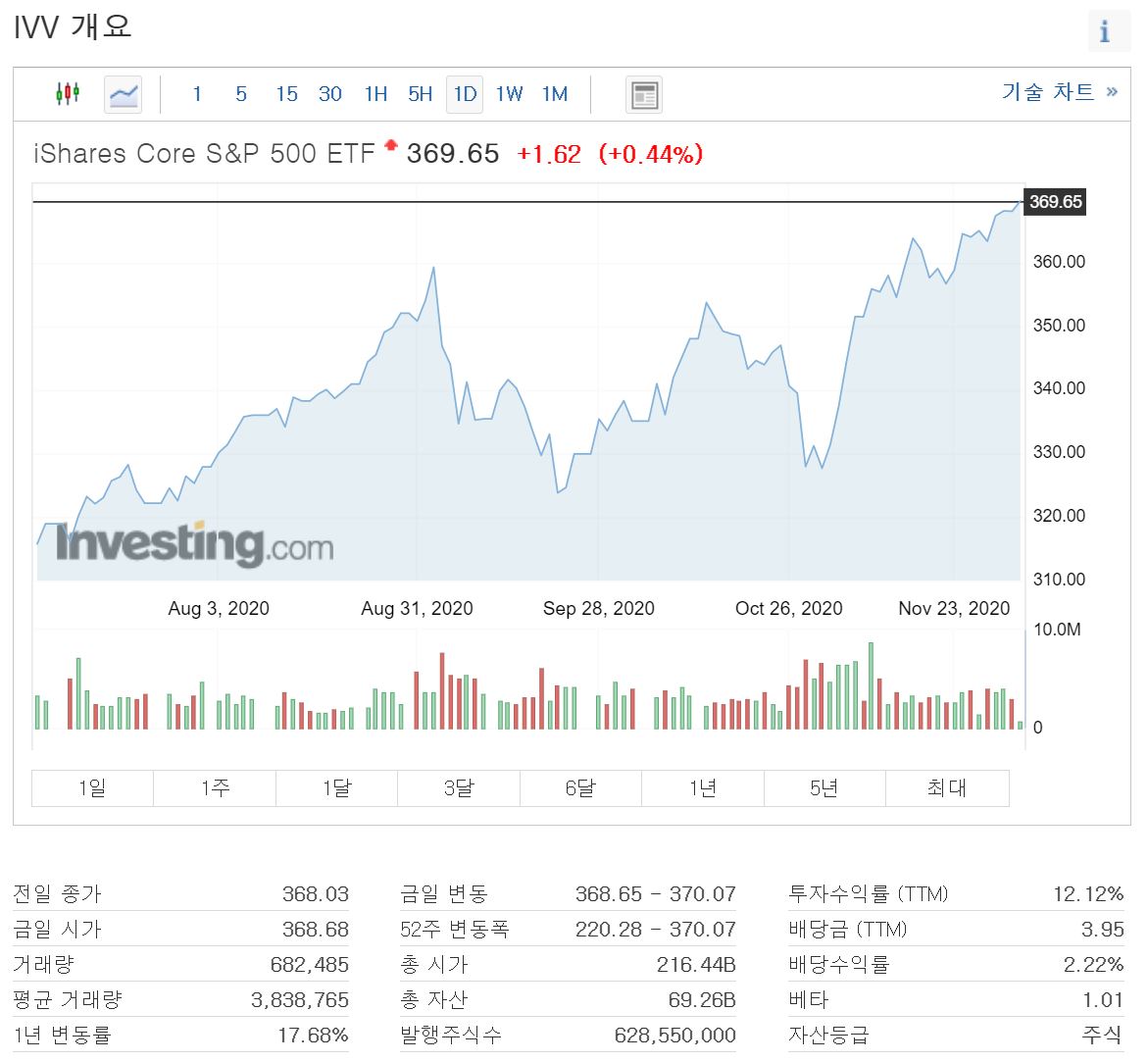Click the 369.65 price label on chart
1148x1062 pixels.
pos(1055,202)
